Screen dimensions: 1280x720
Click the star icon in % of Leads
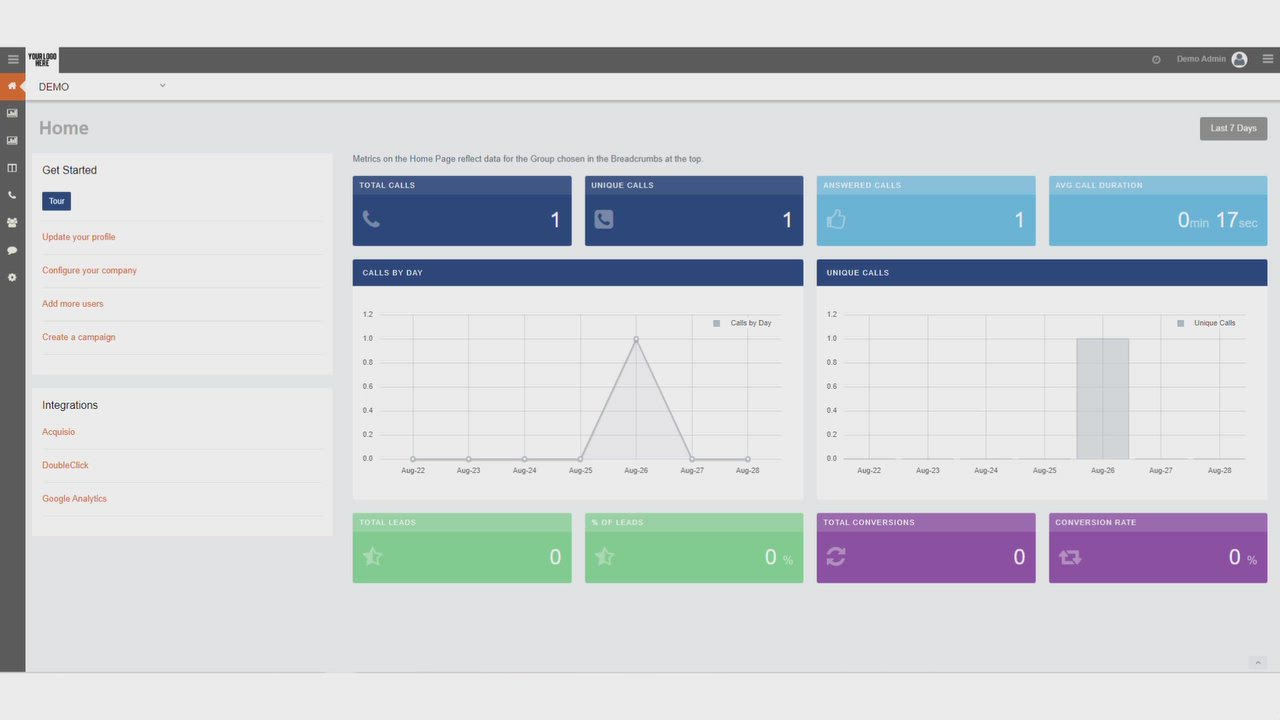(x=604, y=556)
